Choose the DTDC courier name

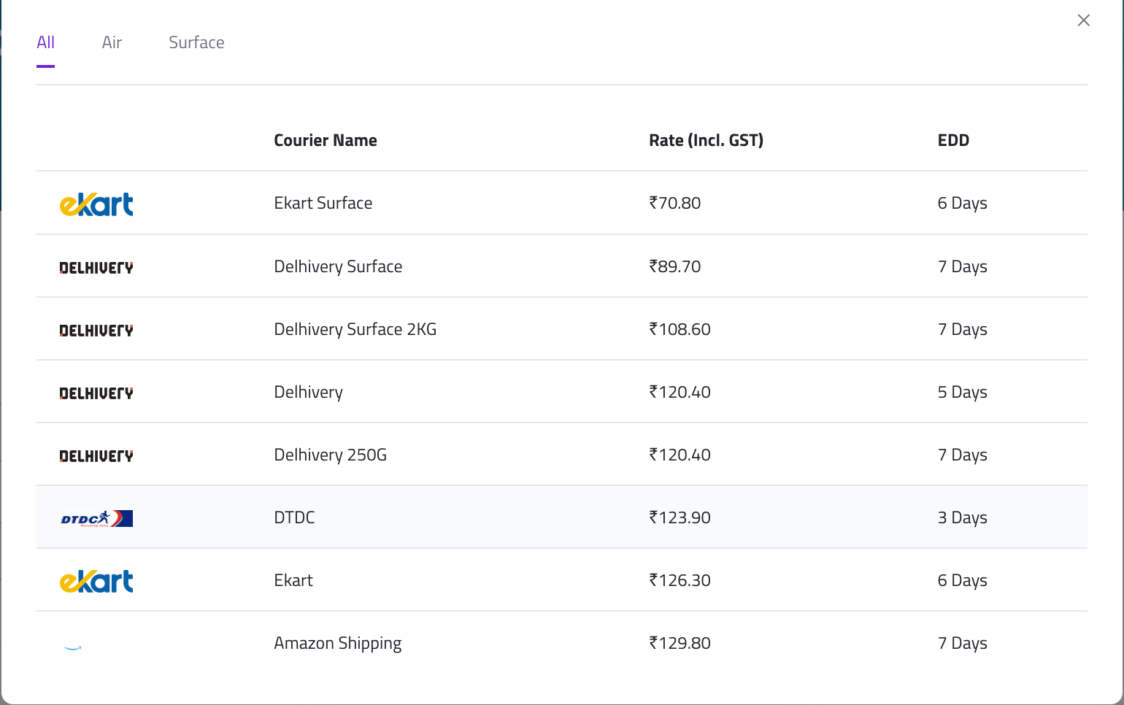294,517
